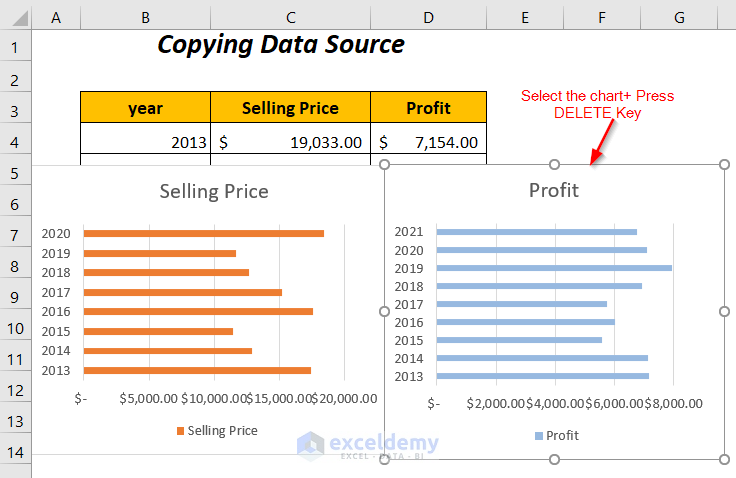The width and height of the screenshot is (736, 478).
Task: Click the 2019 bar in Profit chart
Action: pyautogui.click(x=554, y=268)
